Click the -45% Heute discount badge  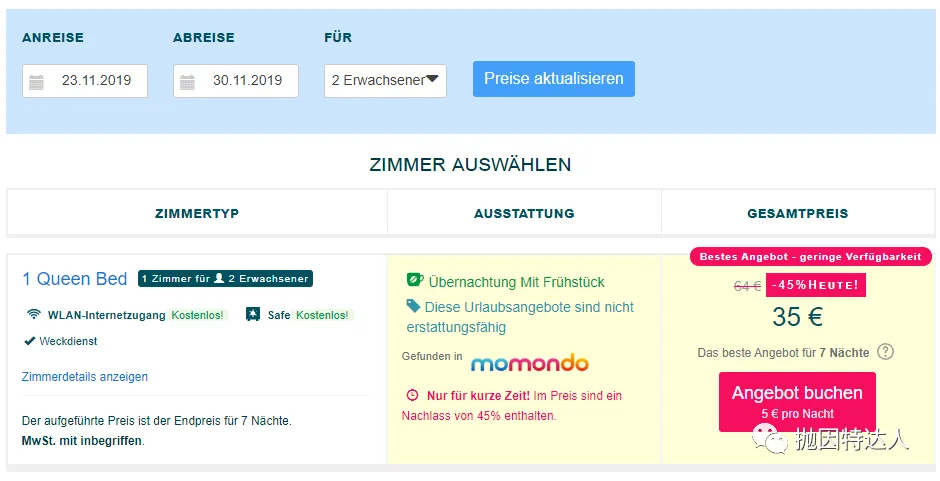point(816,285)
